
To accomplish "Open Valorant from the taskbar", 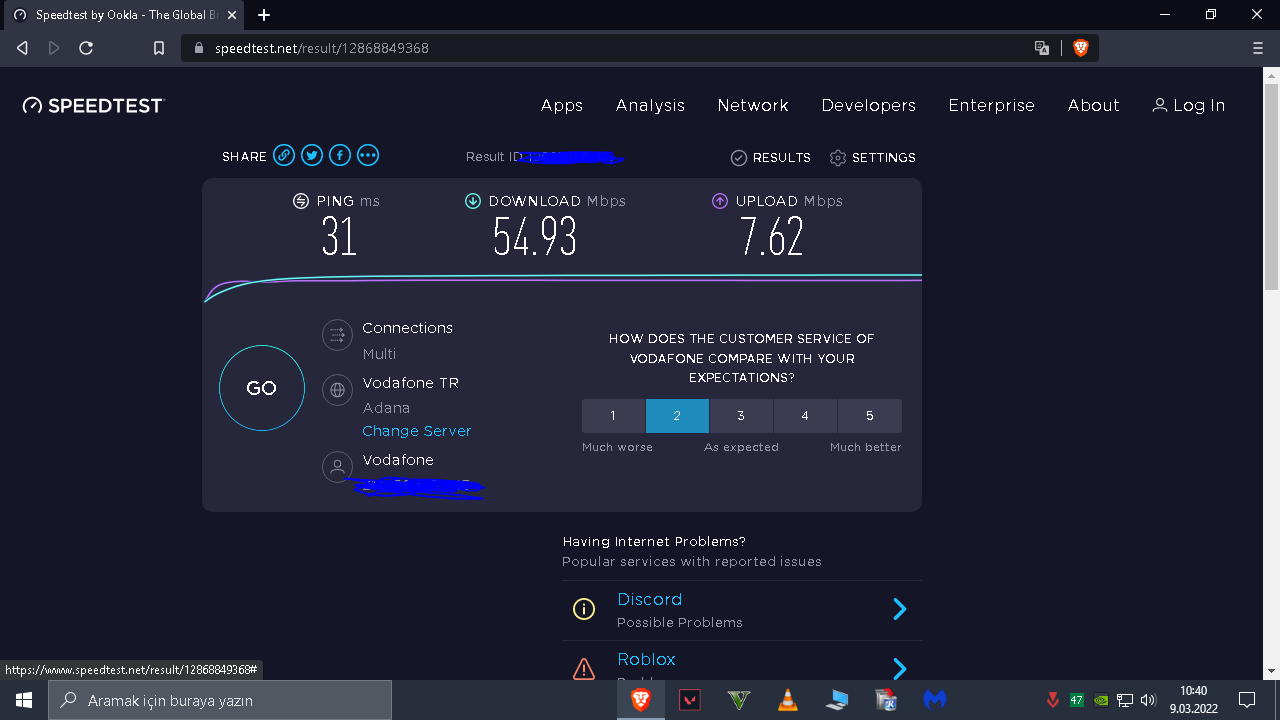I will (690, 700).
